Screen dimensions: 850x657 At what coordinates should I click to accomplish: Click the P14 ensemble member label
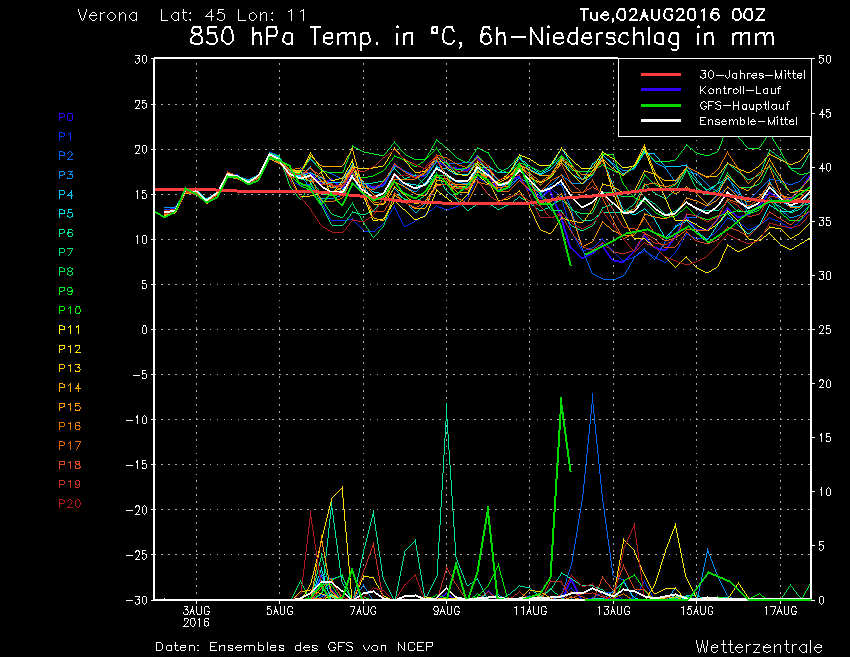click(69, 388)
